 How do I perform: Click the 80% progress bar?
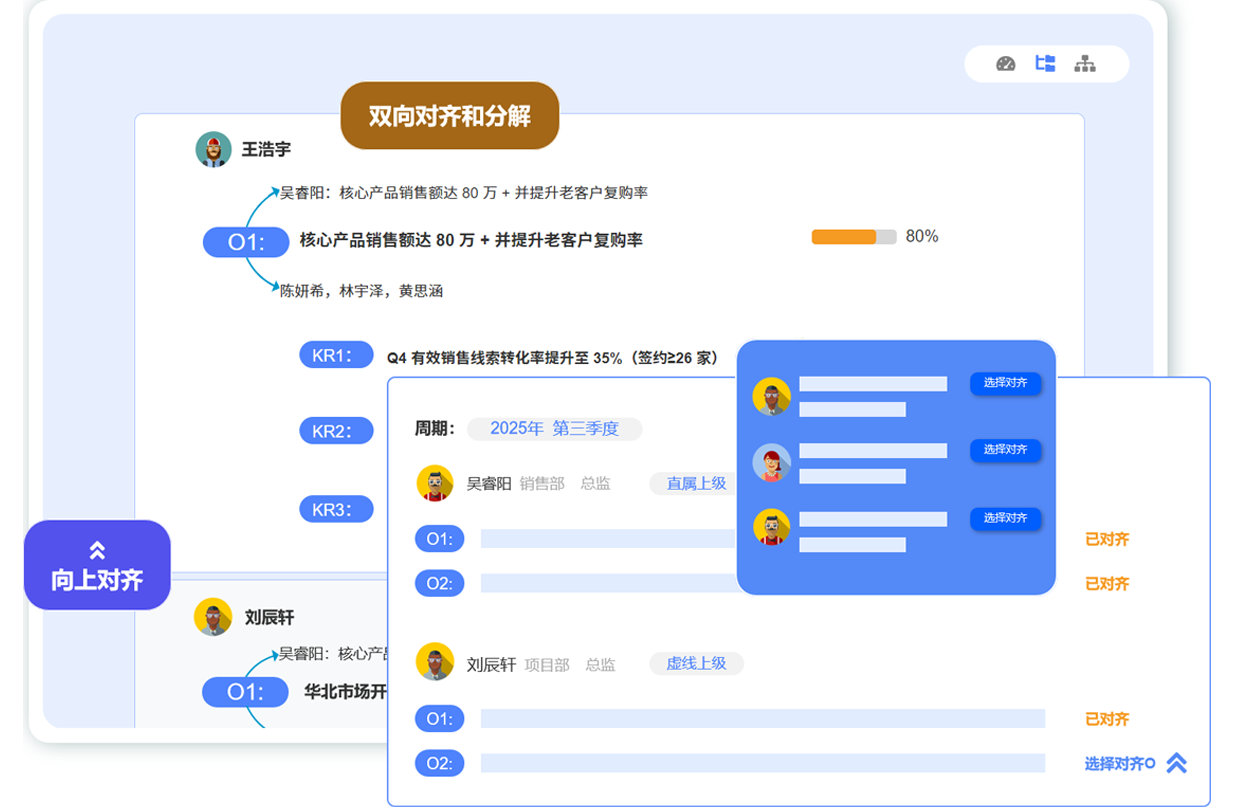pos(854,237)
